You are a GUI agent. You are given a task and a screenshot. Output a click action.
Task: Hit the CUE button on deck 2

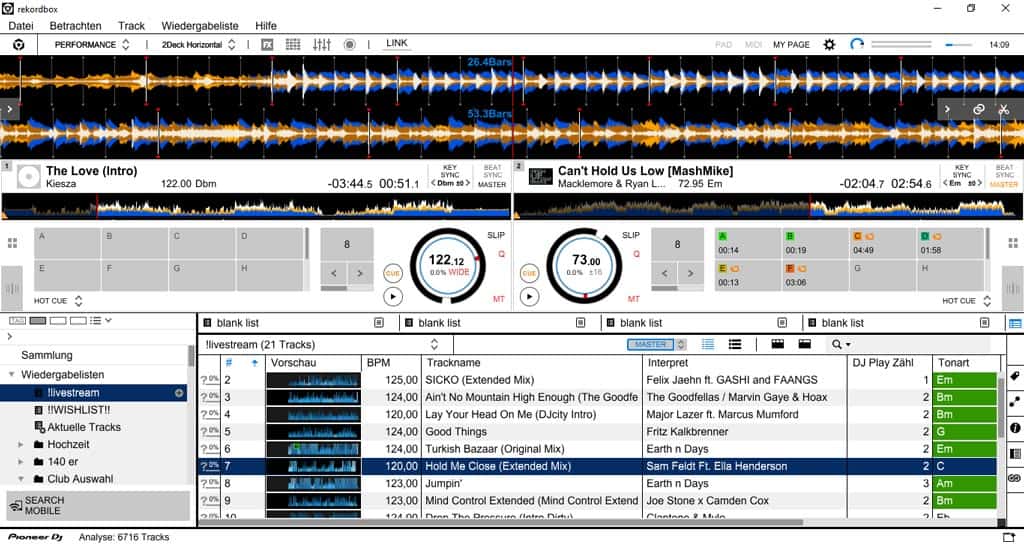tap(529, 273)
